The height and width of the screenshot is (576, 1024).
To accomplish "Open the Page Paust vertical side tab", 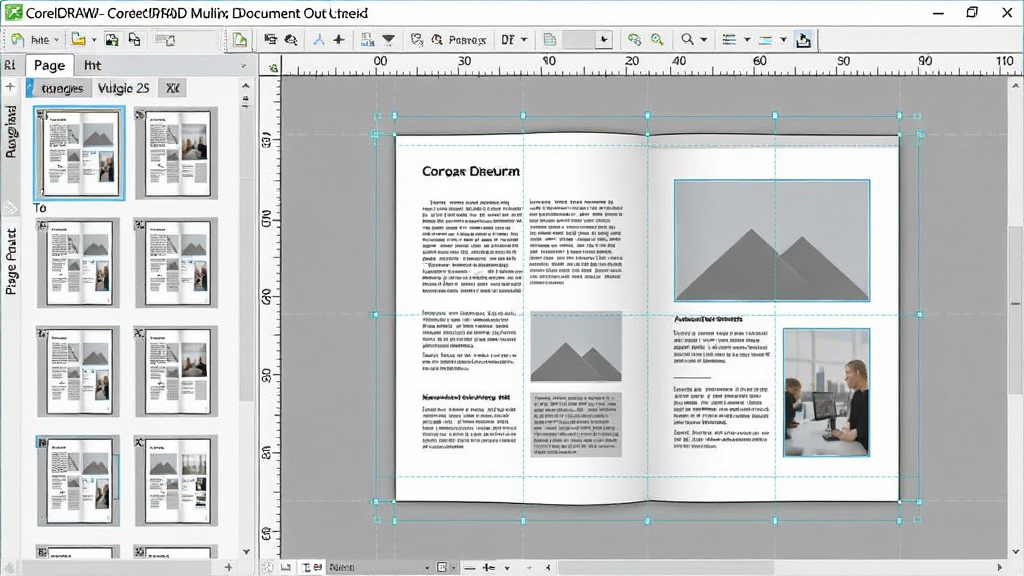I will 11,261.
